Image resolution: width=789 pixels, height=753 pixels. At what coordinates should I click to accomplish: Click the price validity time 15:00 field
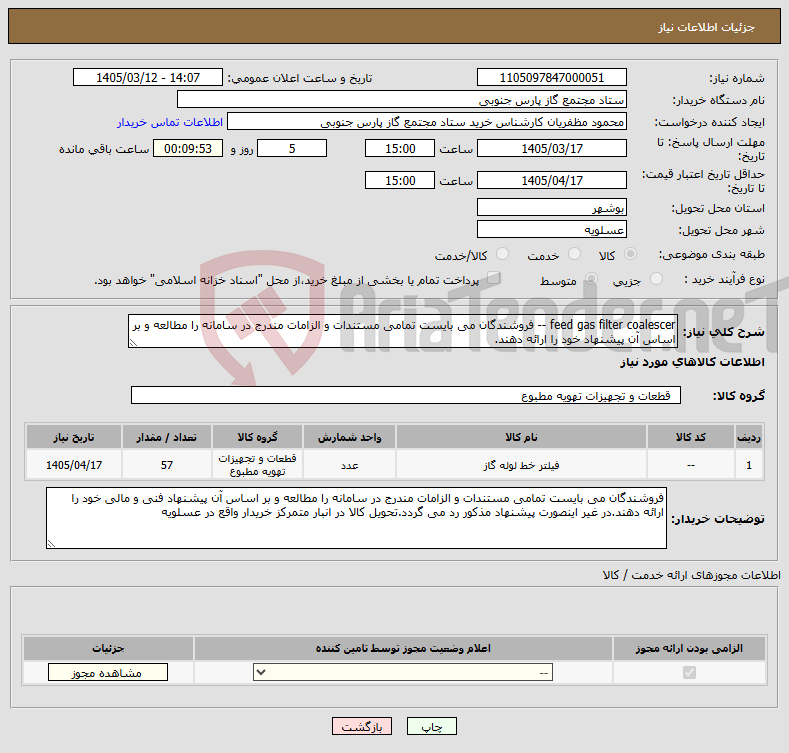click(400, 180)
